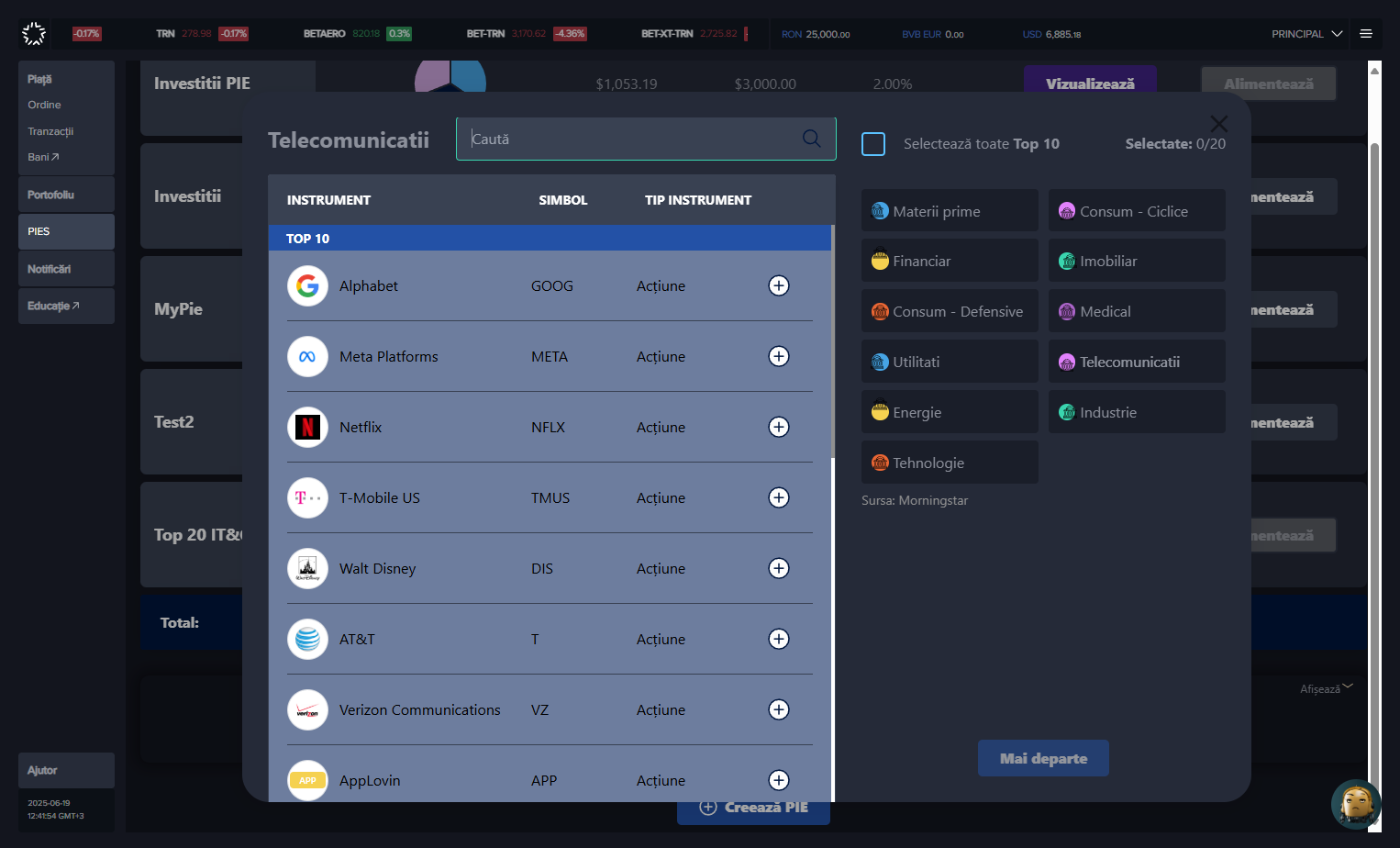Close the Telecomunicatii dialog
The image size is (1400, 848).
1219,124
